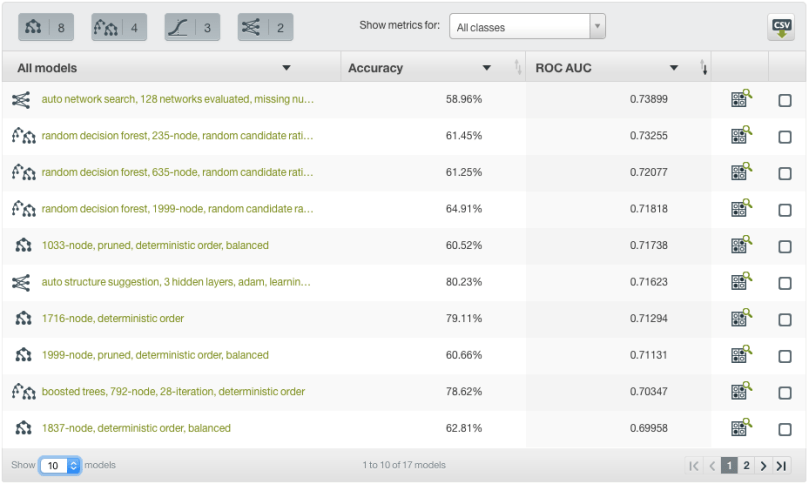The image size is (809, 484).
Task: Open the Accuracy column dropdown
Action: tap(487, 68)
